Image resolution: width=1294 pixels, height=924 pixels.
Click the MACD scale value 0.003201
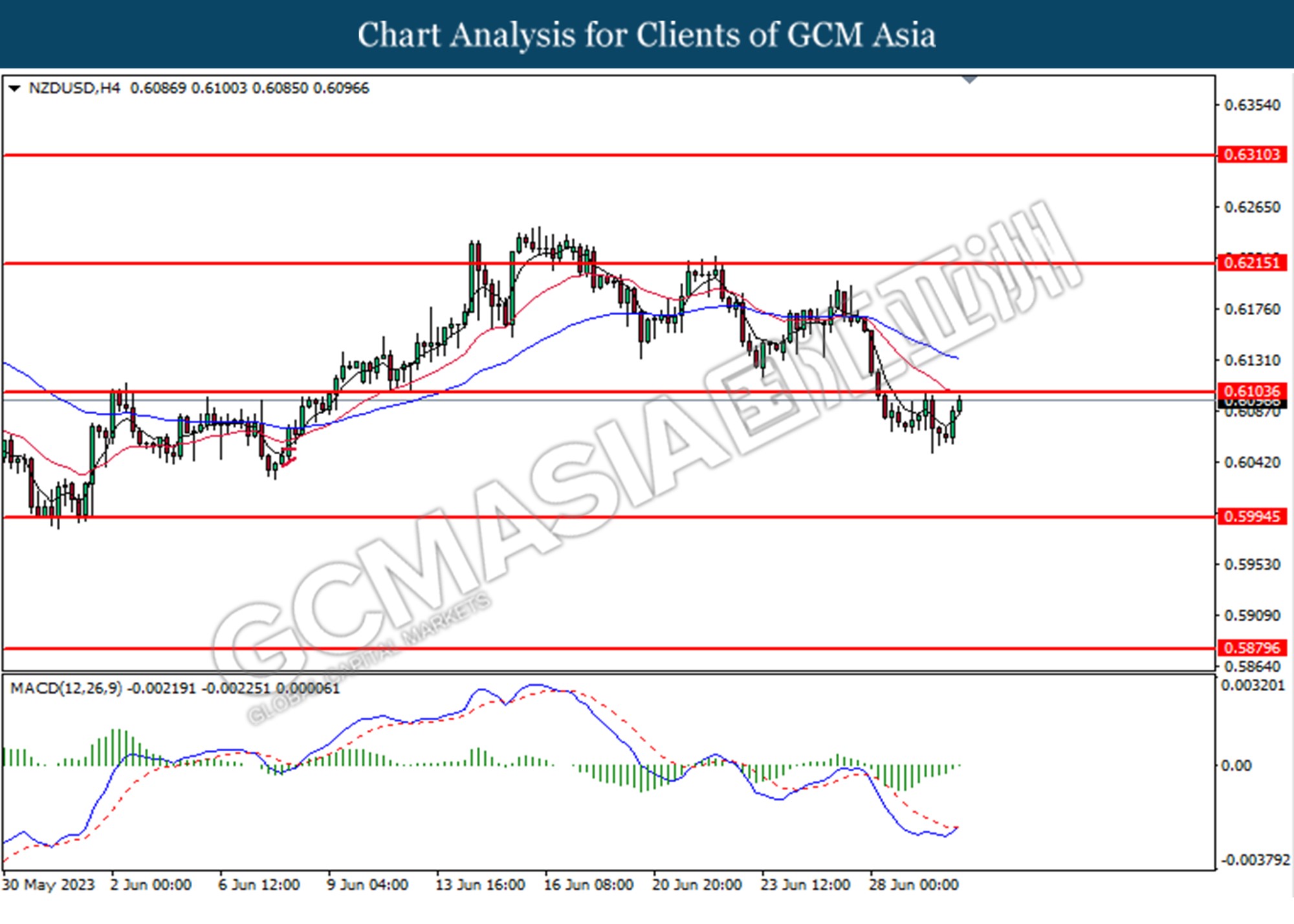pos(1253,685)
